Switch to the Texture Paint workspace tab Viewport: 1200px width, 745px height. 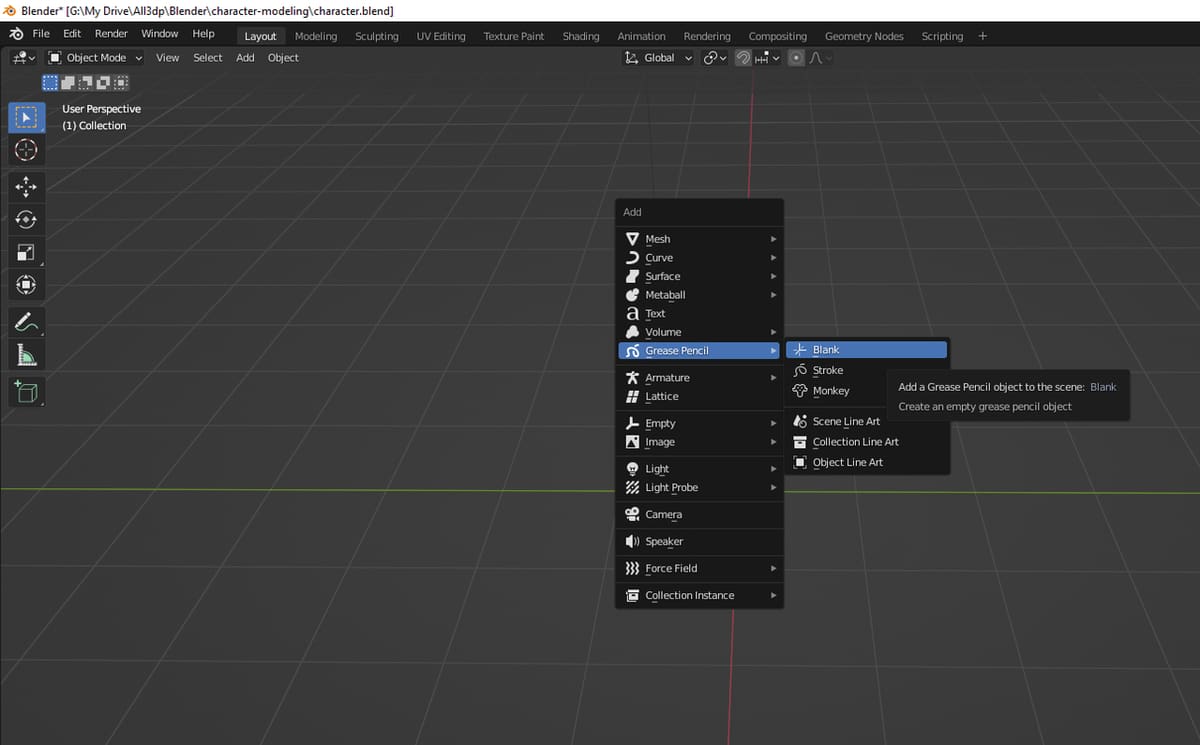tap(514, 36)
